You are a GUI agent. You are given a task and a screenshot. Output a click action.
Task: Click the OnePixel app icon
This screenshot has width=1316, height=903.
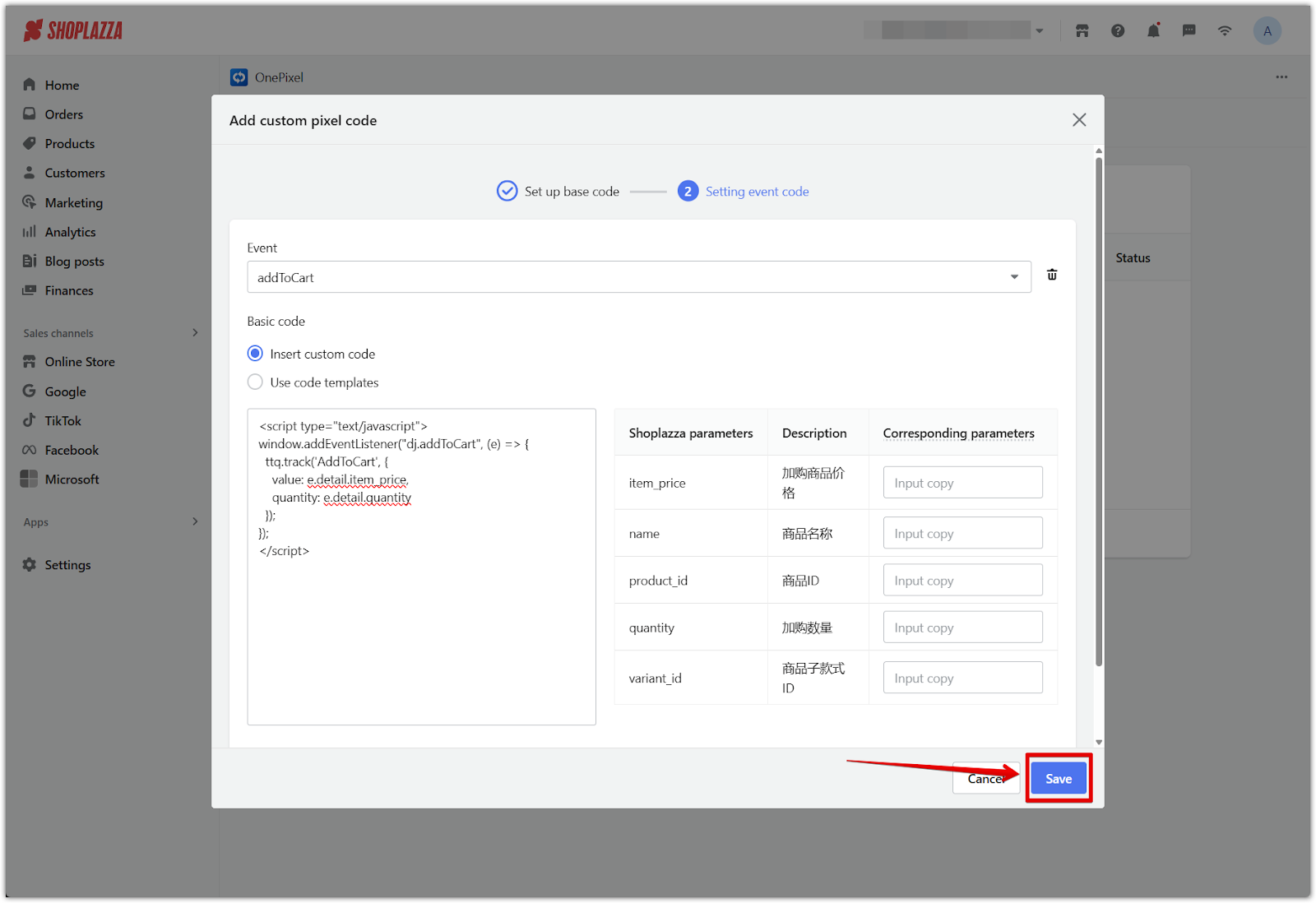(x=239, y=77)
